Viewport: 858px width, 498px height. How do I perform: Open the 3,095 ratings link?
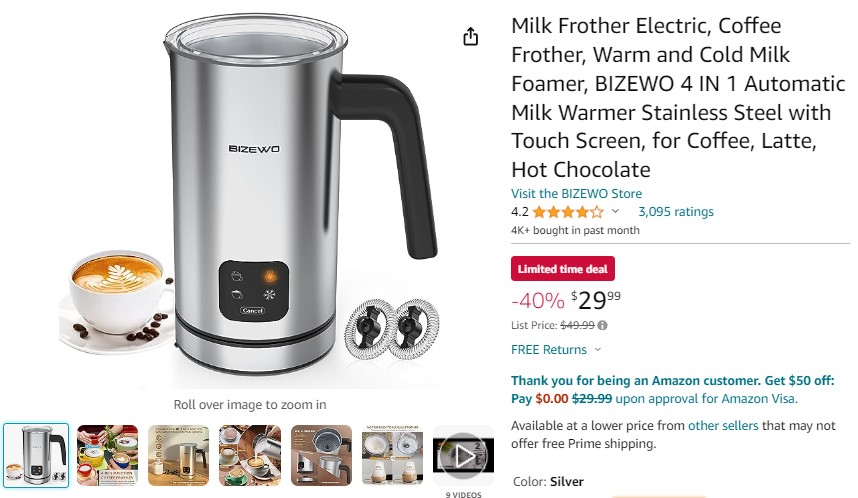coord(676,212)
